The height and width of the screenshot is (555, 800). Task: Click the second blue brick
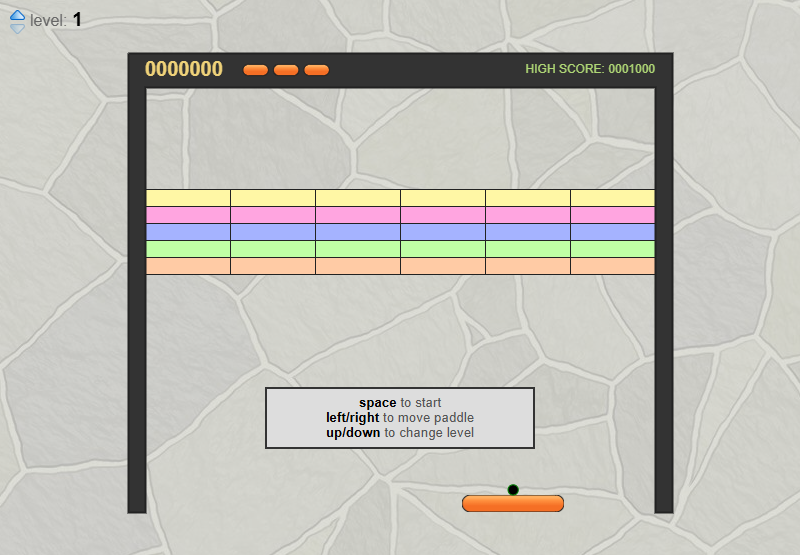273,232
